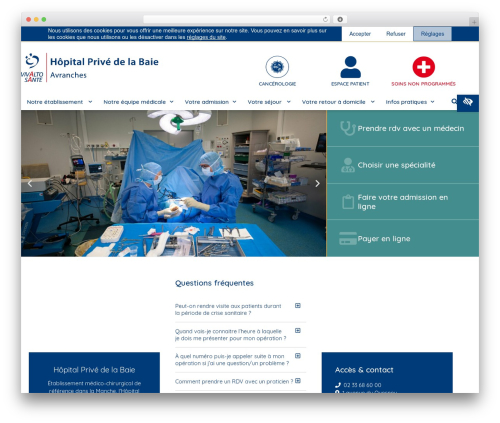The image size is (500, 423).
Task: Click the Vivalto Santé logo
Action: 32,68
